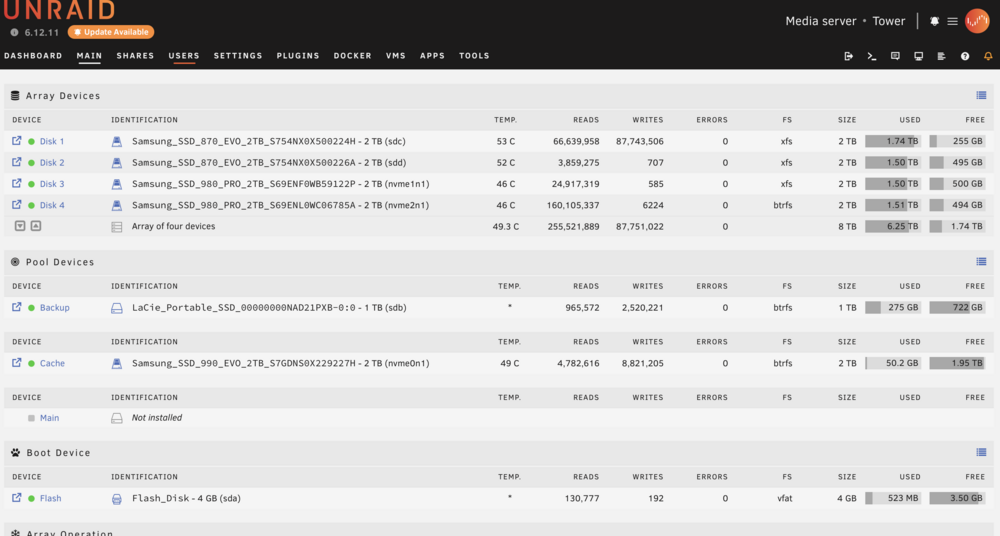Click the feedback icon in toolbar
1000x536 pixels.
click(895, 56)
